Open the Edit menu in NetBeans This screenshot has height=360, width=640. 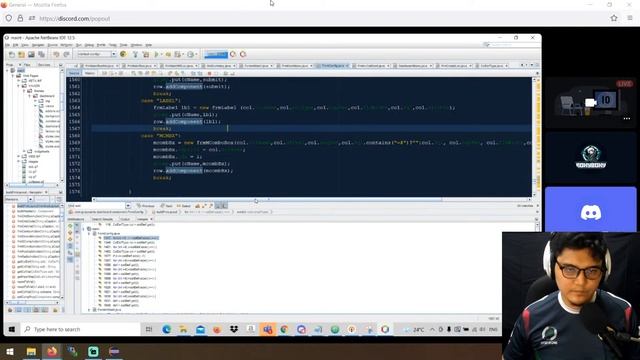(x=16, y=45)
